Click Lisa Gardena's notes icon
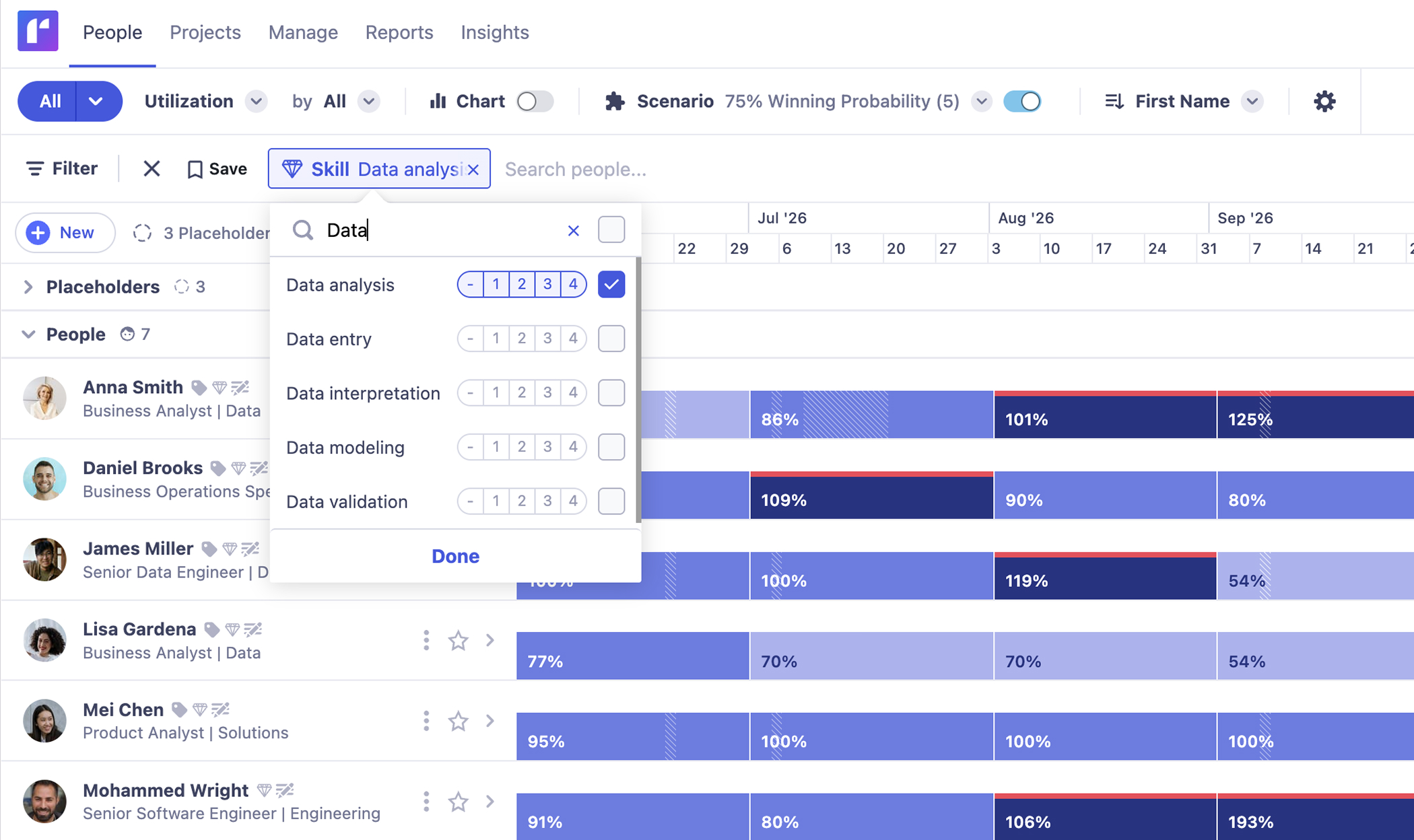Image resolution: width=1414 pixels, height=840 pixels. 253,629
